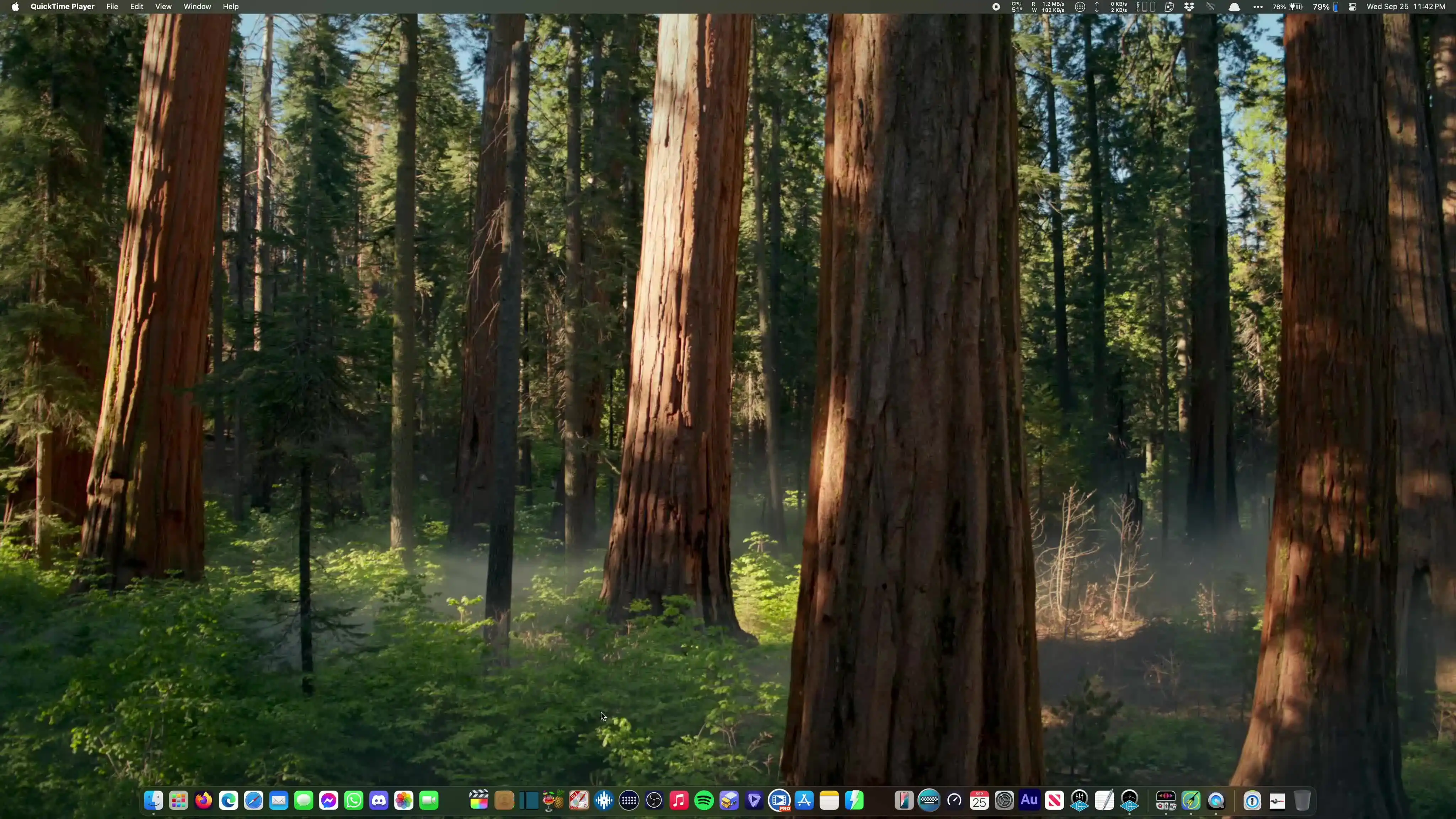The image size is (1456, 819).
Task: Open the File menu
Action: coord(112,7)
